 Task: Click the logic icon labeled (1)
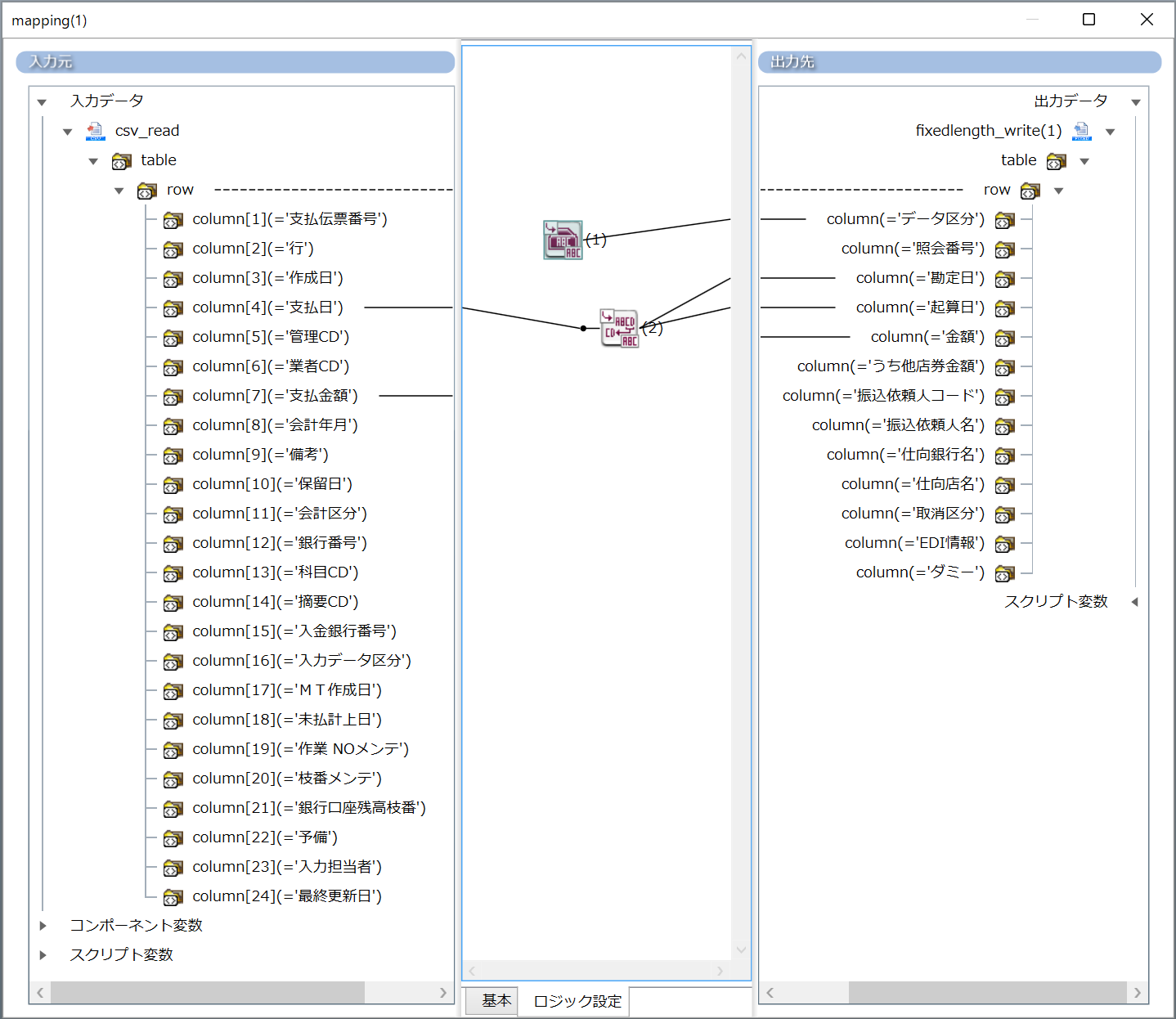[563, 240]
